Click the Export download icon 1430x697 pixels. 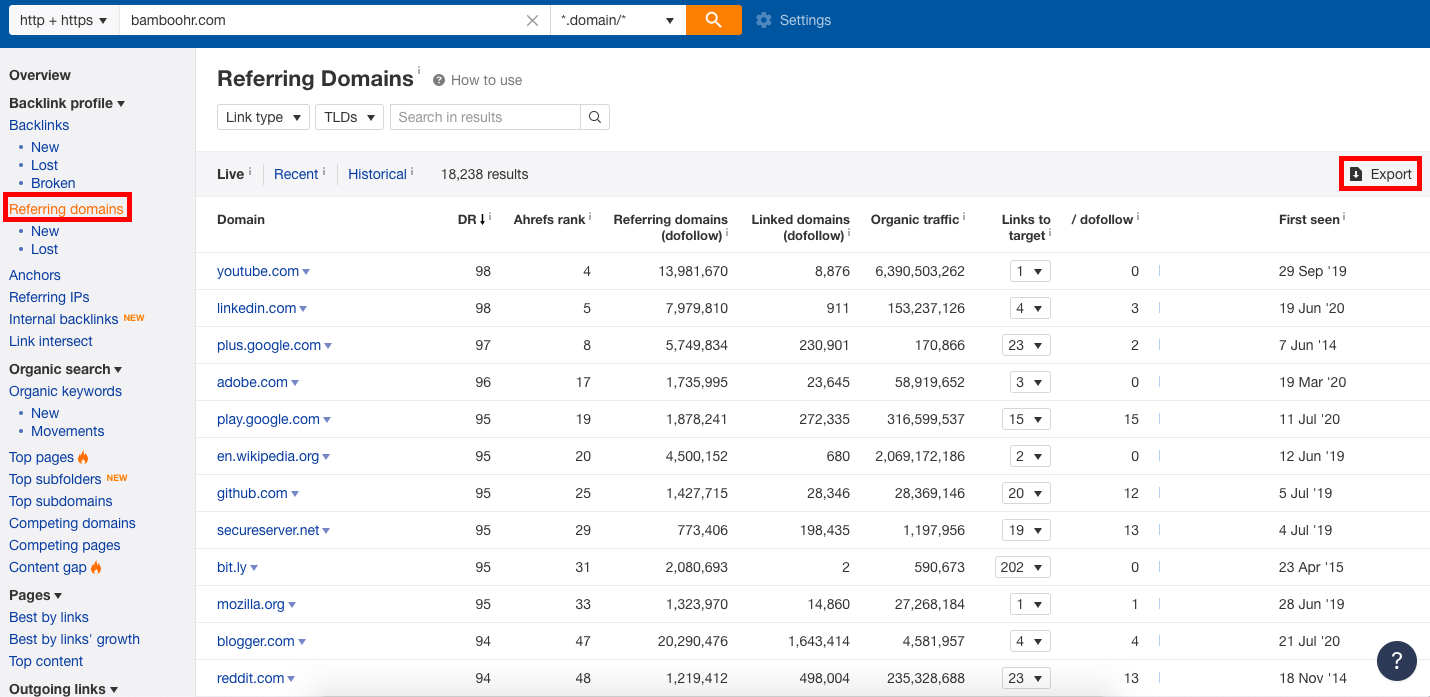[x=1356, y=174]
